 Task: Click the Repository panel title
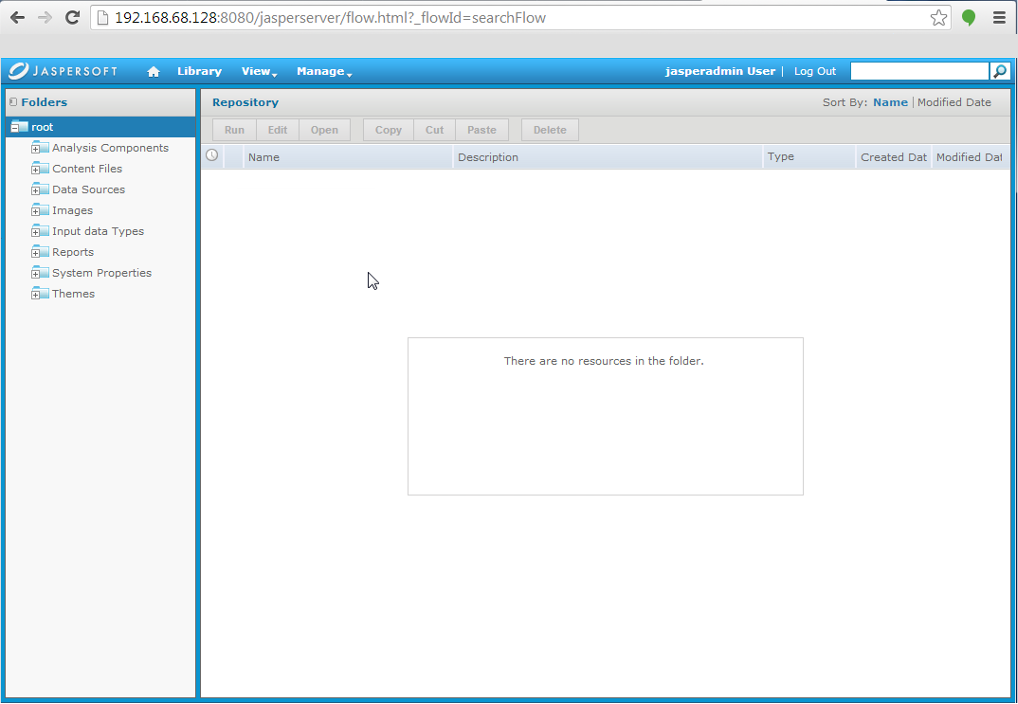point(245,102)
